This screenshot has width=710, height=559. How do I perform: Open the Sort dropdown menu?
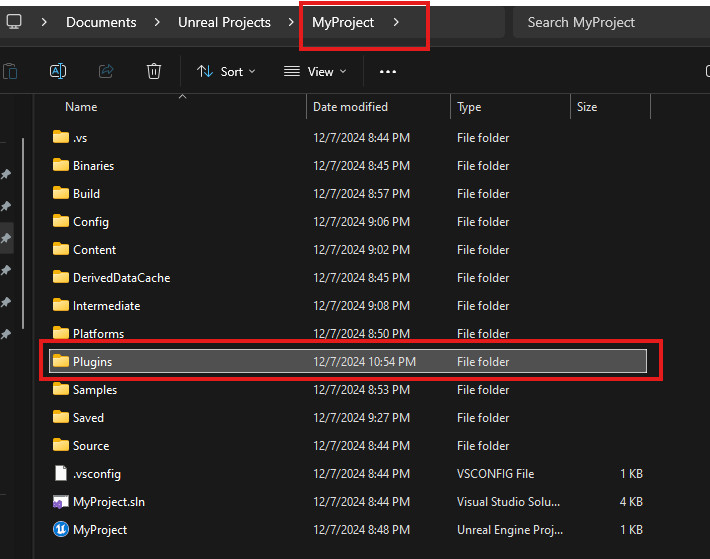[x=226, y=71]
